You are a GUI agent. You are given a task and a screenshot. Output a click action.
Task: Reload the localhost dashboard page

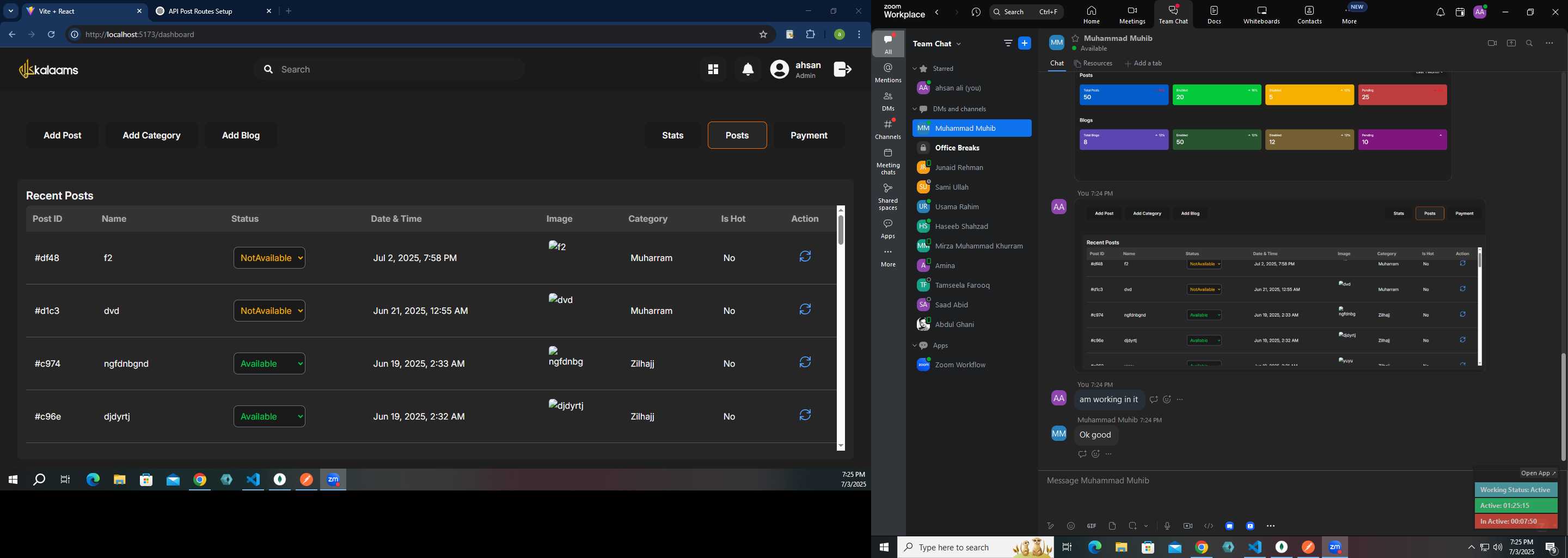point(52,35)
